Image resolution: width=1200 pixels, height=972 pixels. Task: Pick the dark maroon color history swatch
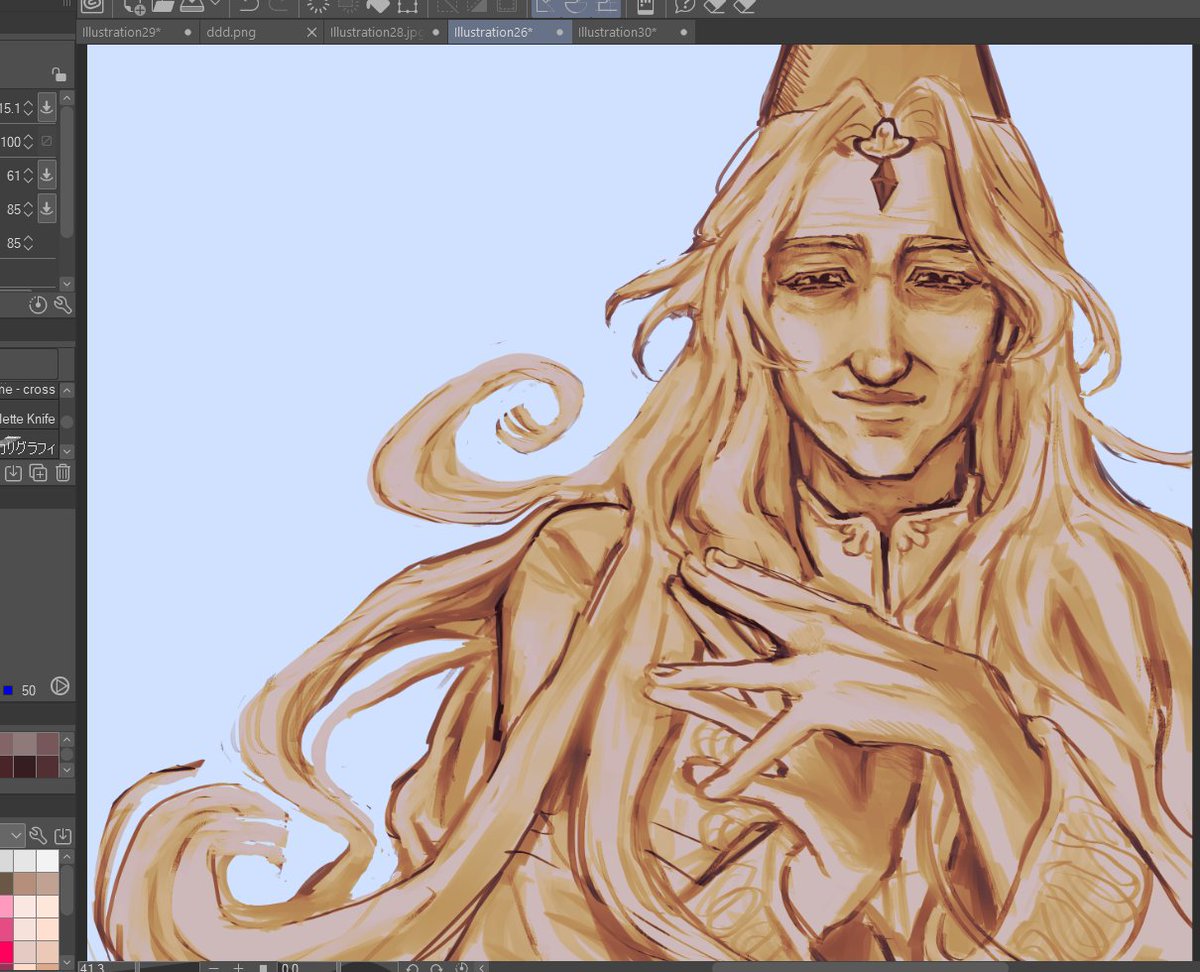pyautogui.click(x=25, y=766)
